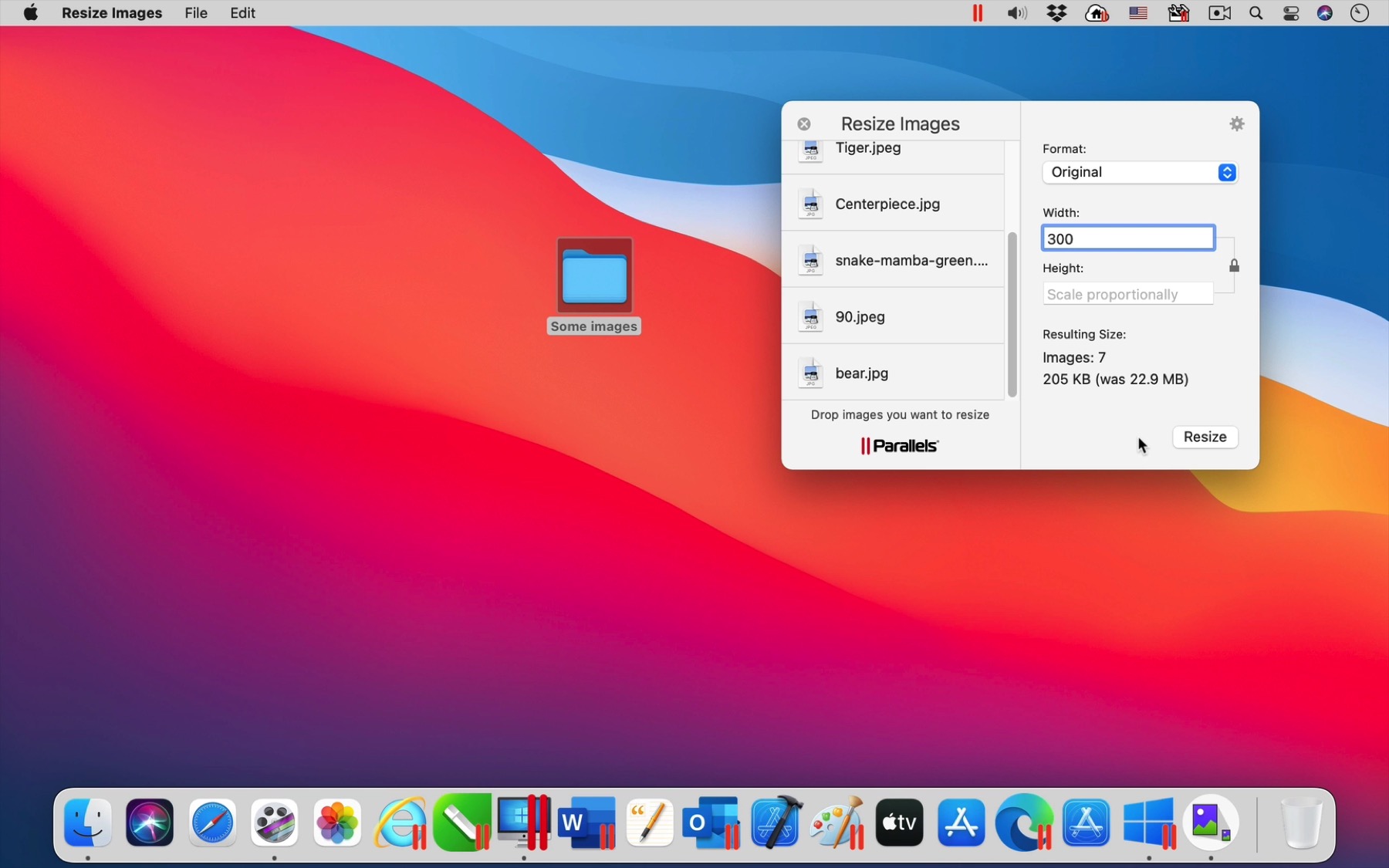Click the Parallels Toolbox cloud menu bar icon
The image size is (1389, 868).
[1097, 13]
